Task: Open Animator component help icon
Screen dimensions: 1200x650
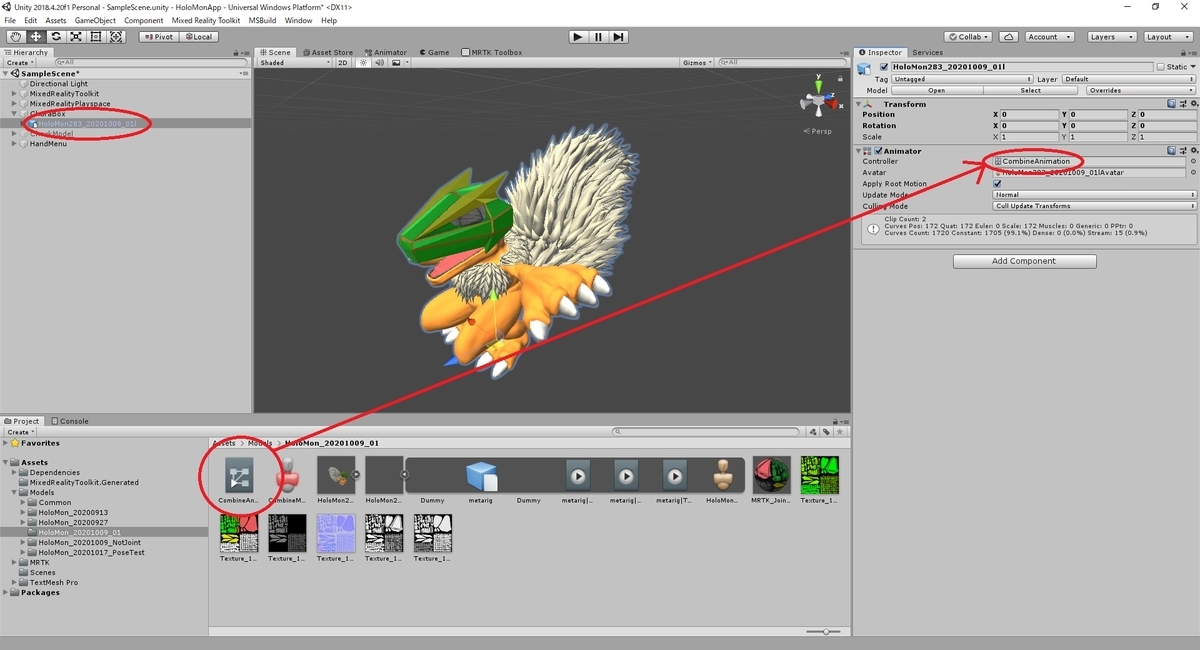Action: pyautogui.click(x=1171, y=151)
